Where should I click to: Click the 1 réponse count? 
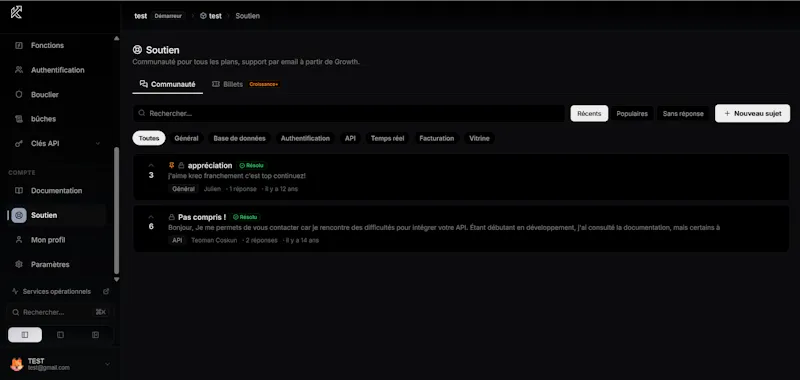[x=243, y=189]
